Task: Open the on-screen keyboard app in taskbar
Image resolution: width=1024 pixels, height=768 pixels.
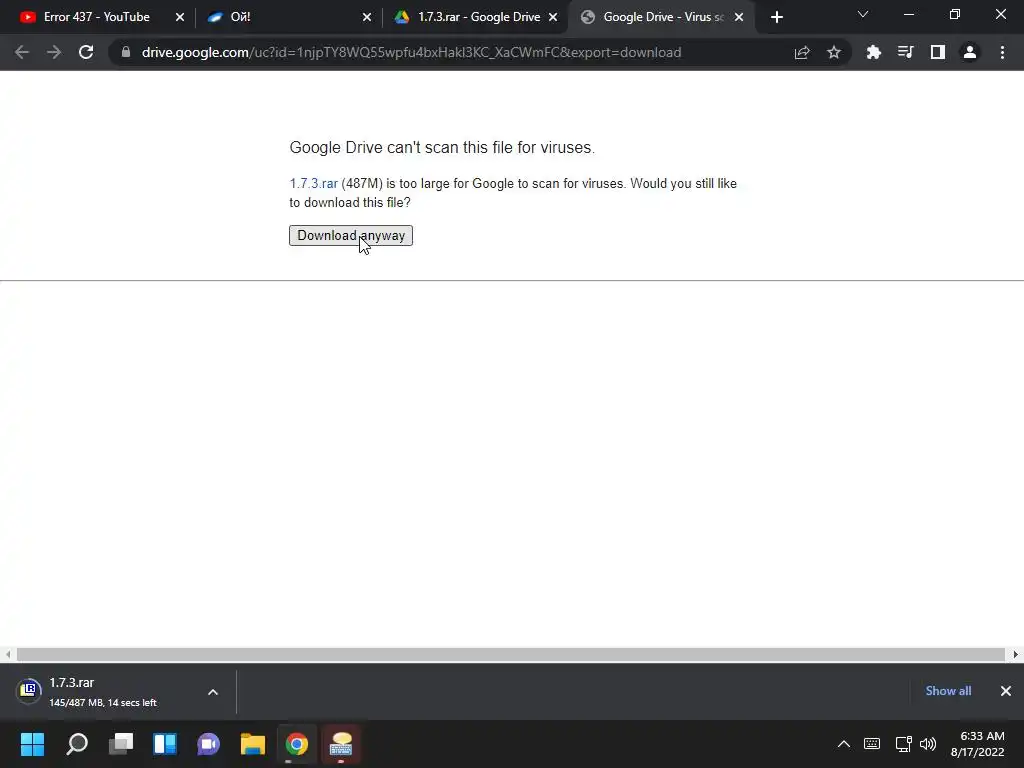Action: [341, 744]
